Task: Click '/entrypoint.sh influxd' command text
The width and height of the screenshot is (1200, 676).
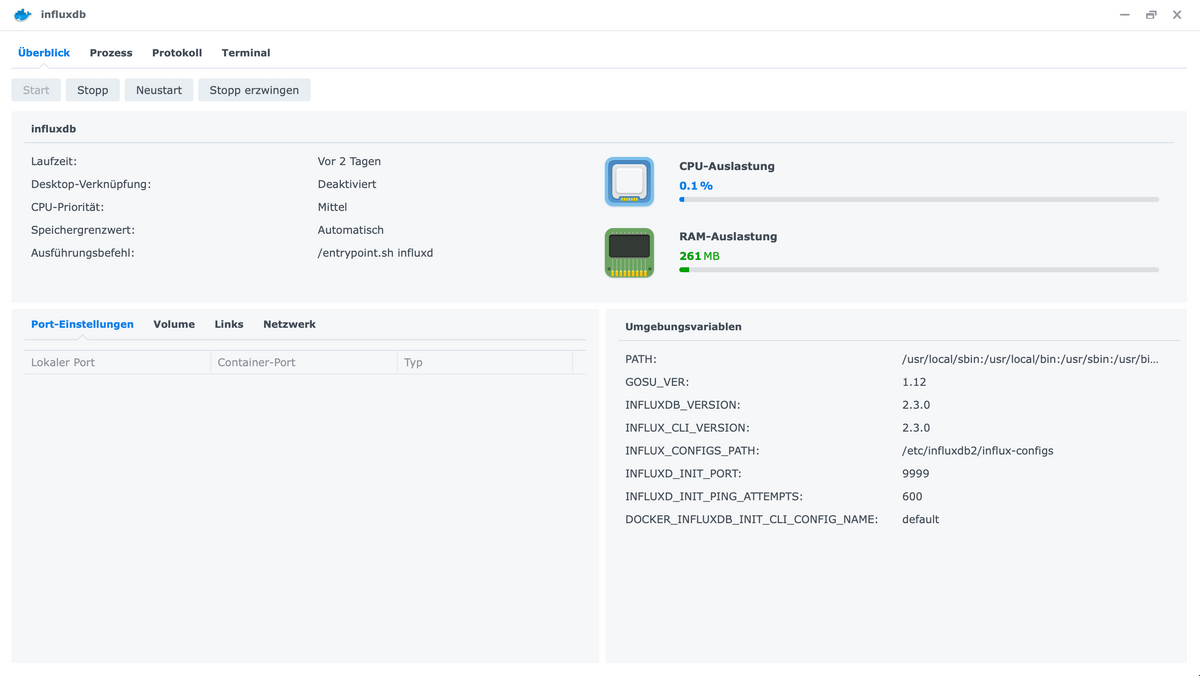Action: (375, 253)
